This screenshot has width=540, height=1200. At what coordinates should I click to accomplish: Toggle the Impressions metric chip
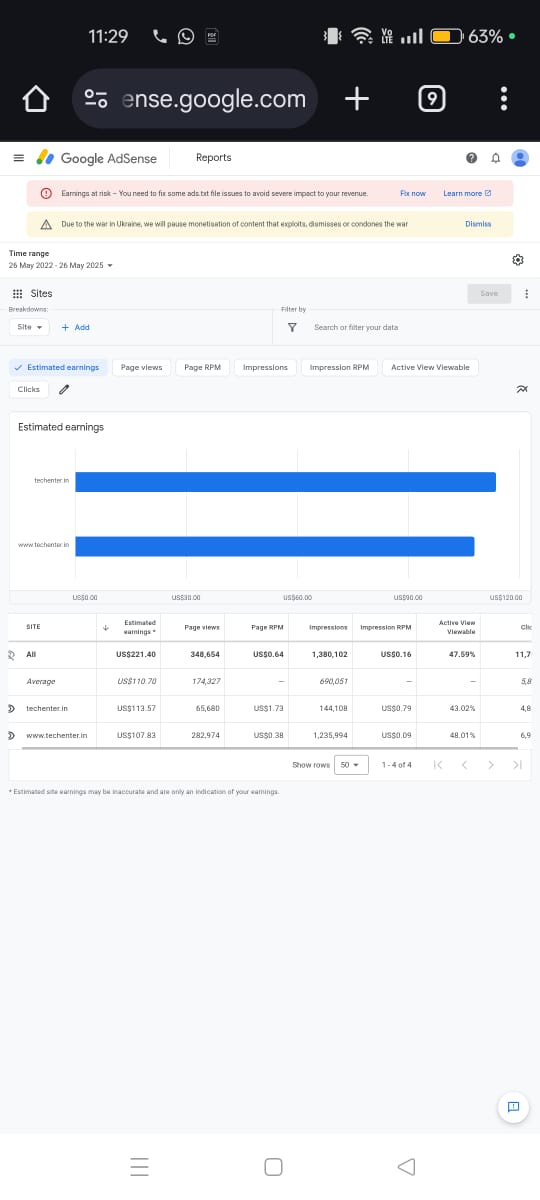tap(265, 367)
